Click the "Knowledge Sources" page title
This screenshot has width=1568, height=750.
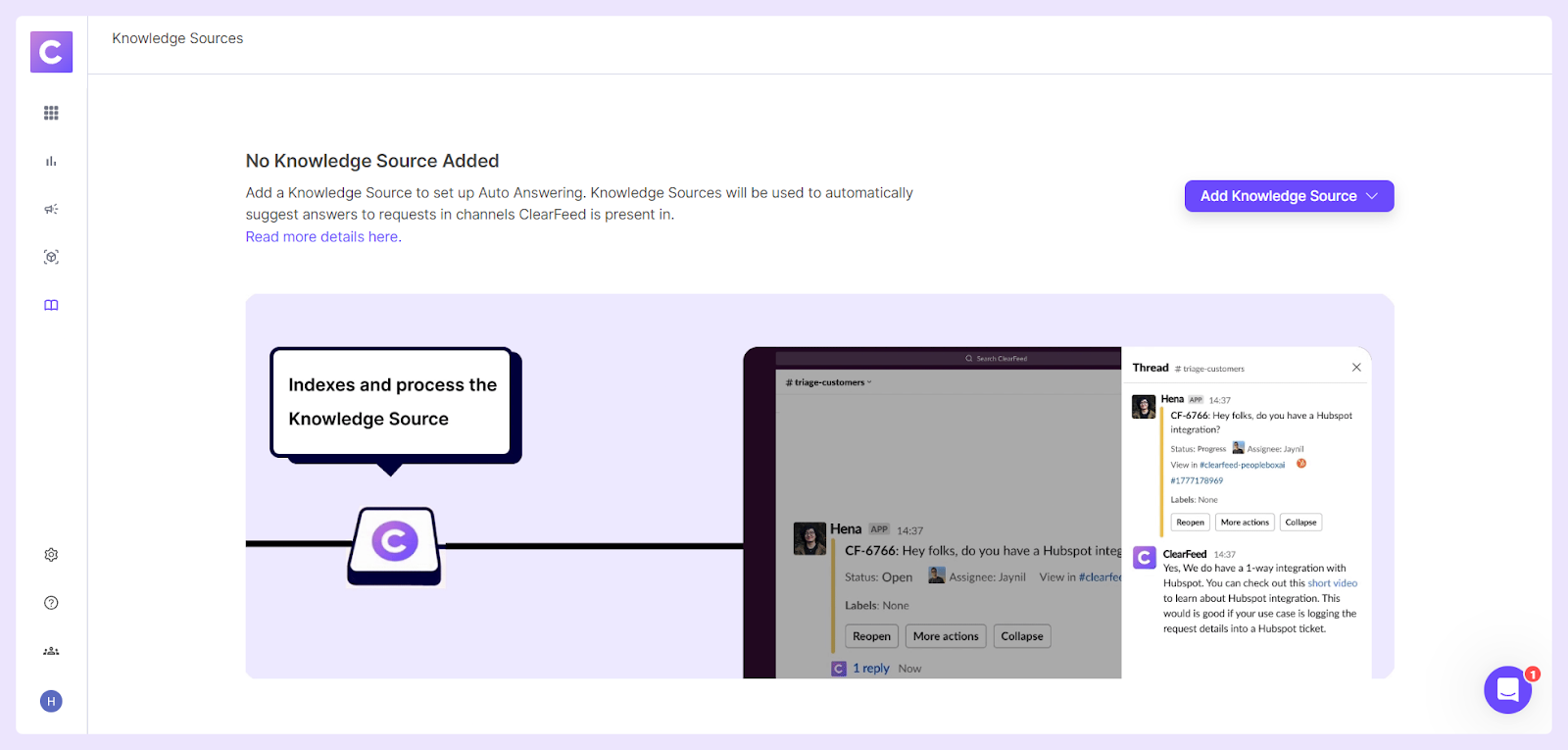click(x=177, y=38)
